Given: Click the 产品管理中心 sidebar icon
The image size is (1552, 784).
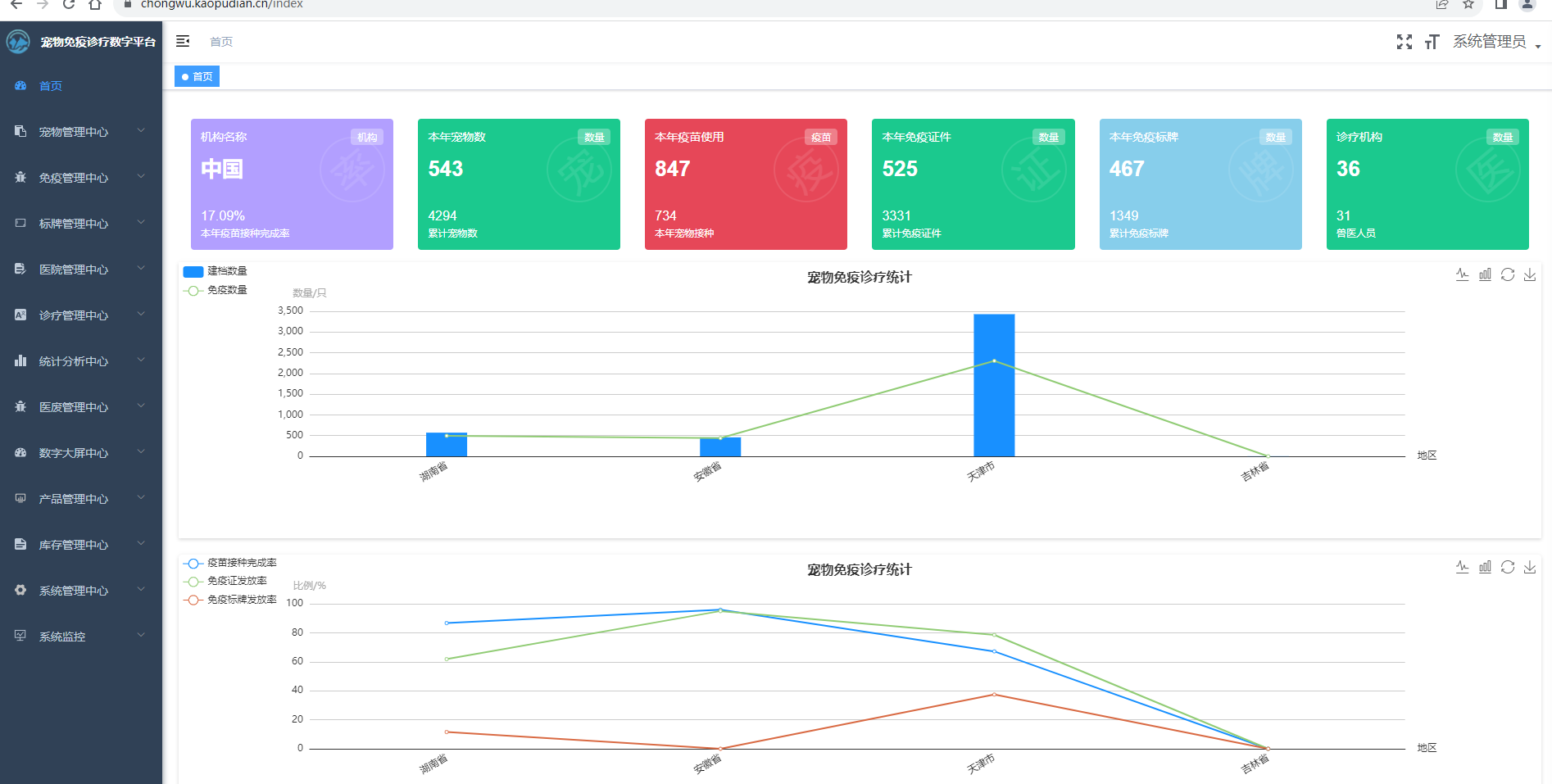Looking at the screenshot, I should click(x=20, y=498).
